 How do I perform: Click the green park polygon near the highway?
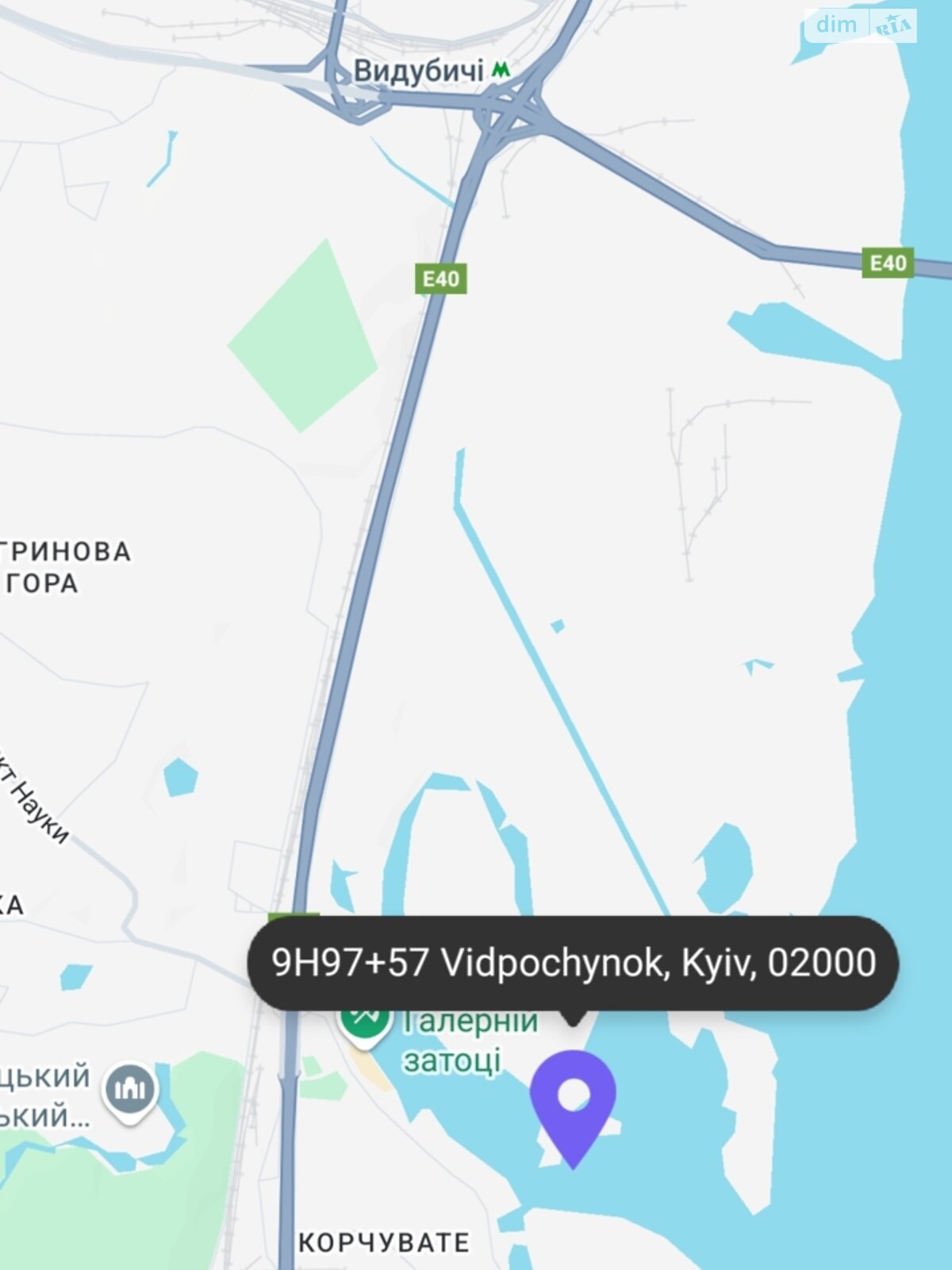coord(302,337)
